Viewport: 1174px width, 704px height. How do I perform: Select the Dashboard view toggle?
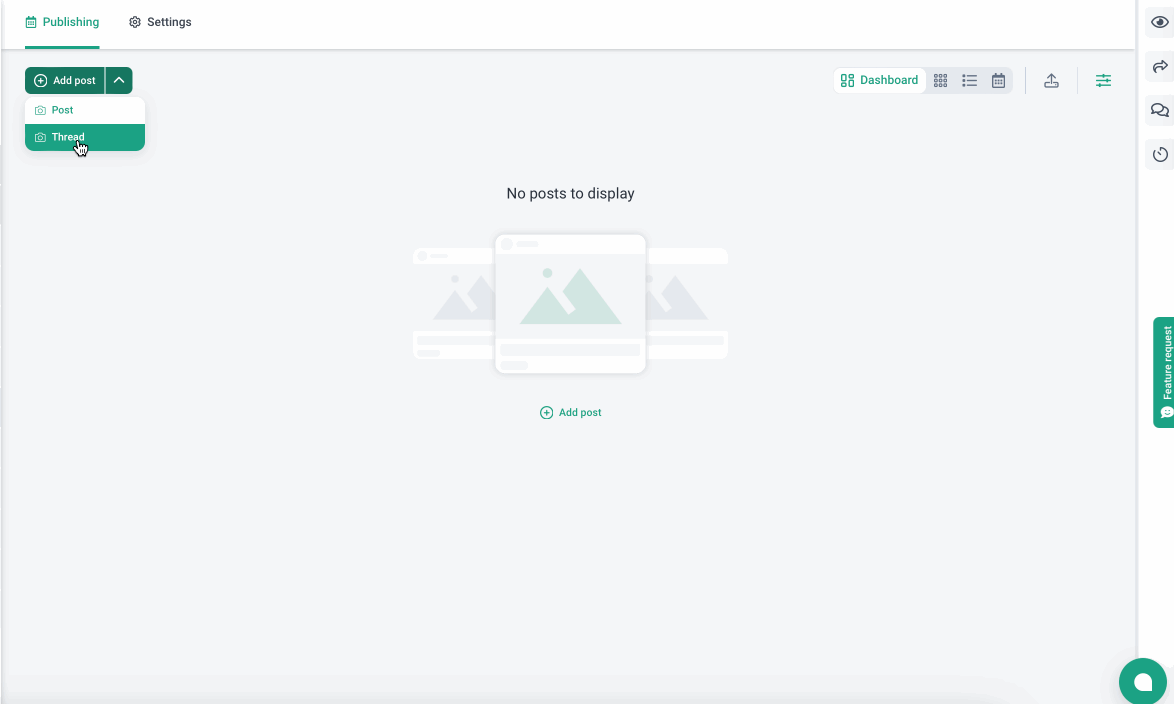click(x=880, y=81)
